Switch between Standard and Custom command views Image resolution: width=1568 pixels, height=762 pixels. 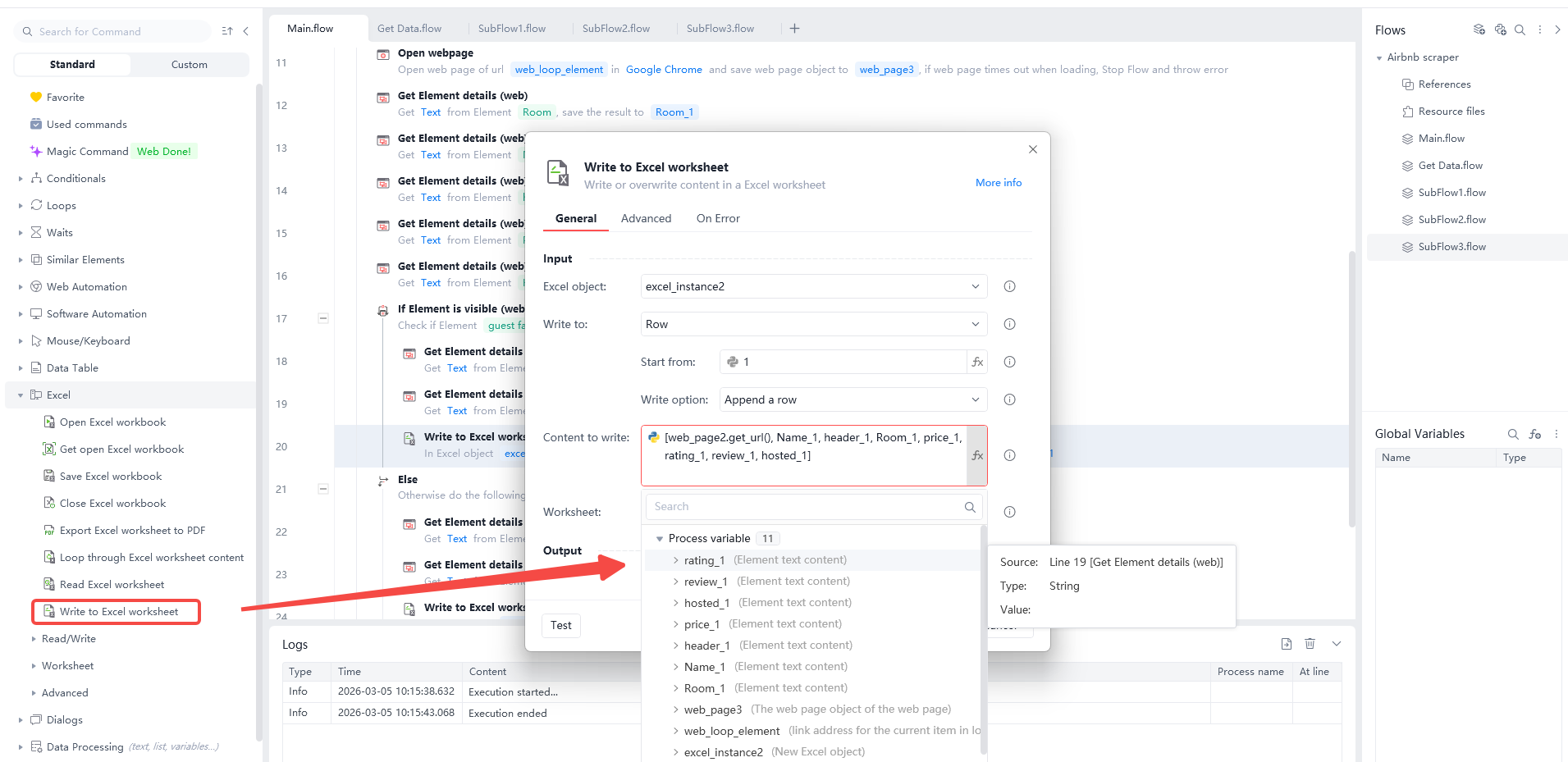tap(190, 64)
